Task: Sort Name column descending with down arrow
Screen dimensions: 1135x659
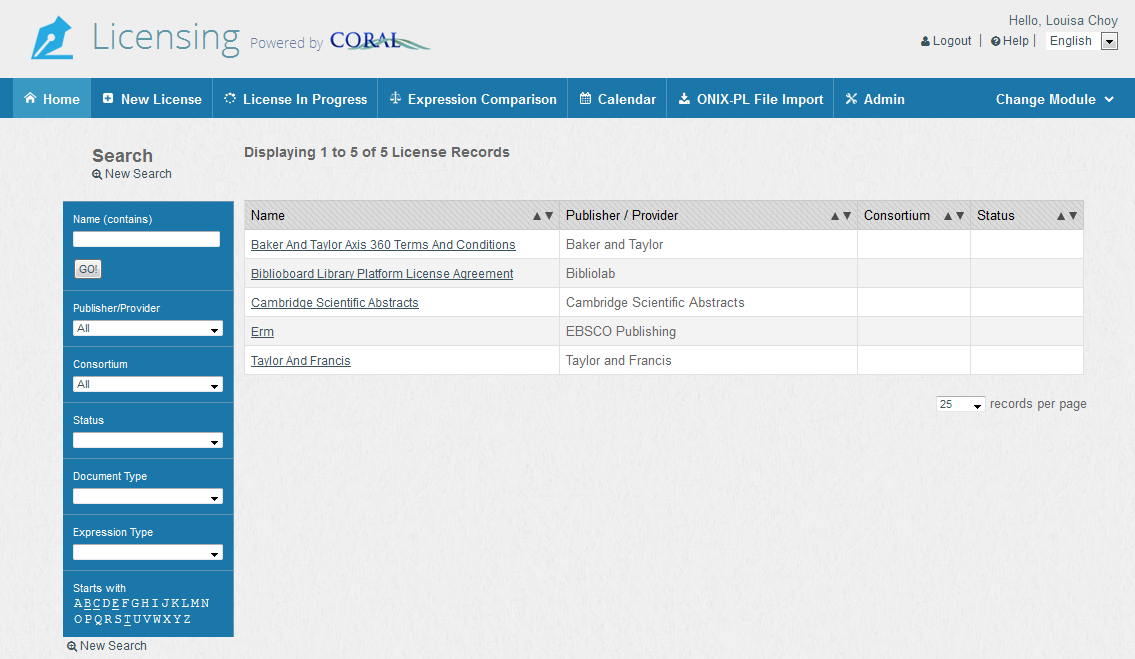Action: click(549, 216)
